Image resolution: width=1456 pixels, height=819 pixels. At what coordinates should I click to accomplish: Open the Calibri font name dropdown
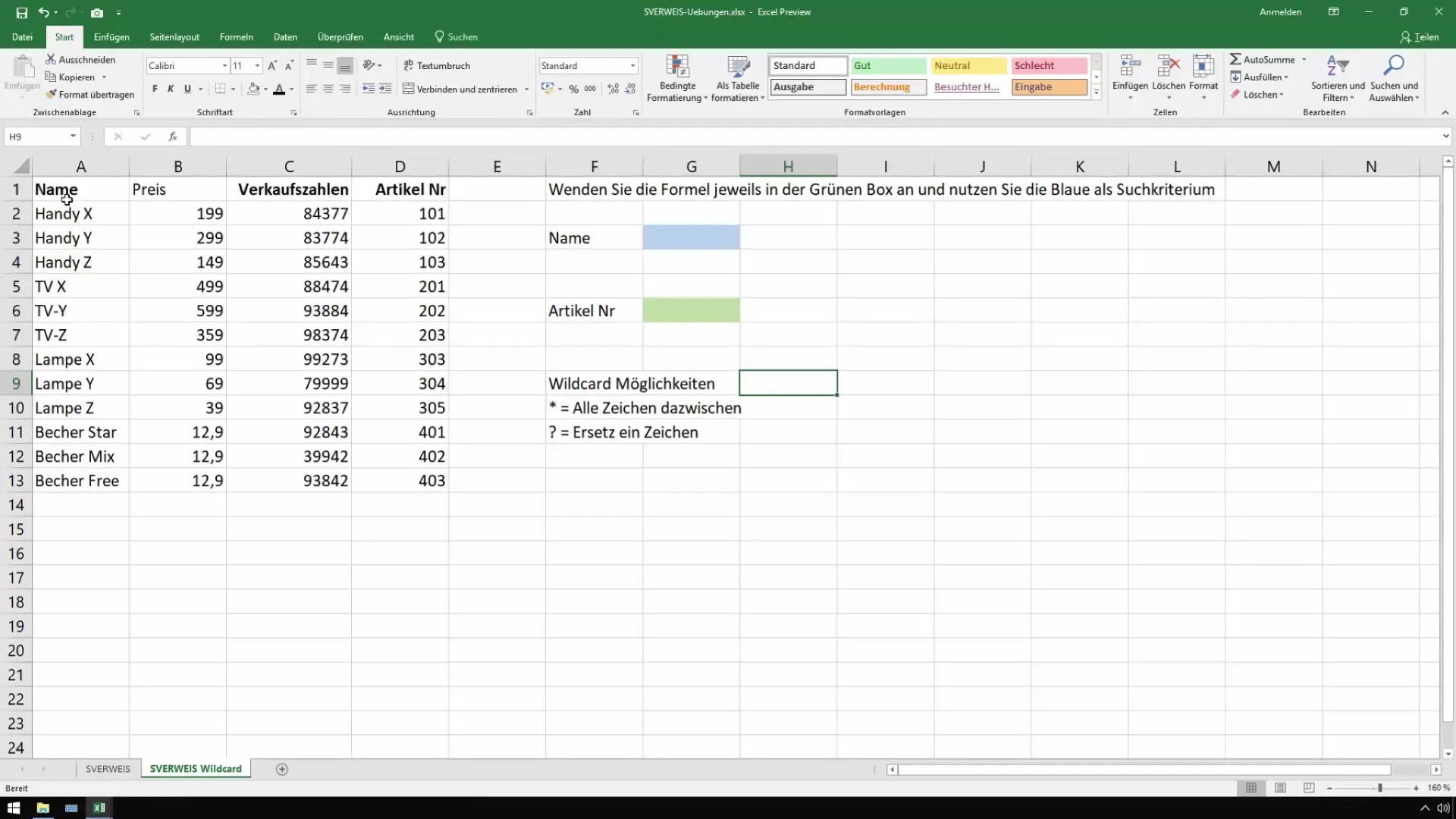[224, 66]
